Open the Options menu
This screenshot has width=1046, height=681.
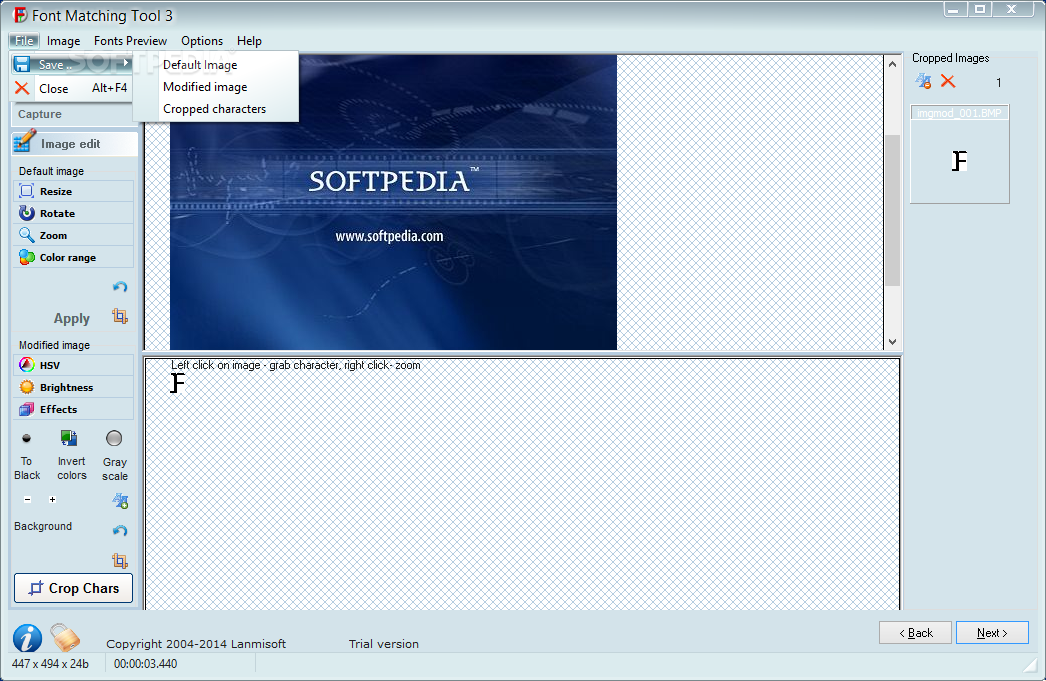[202, 41]
